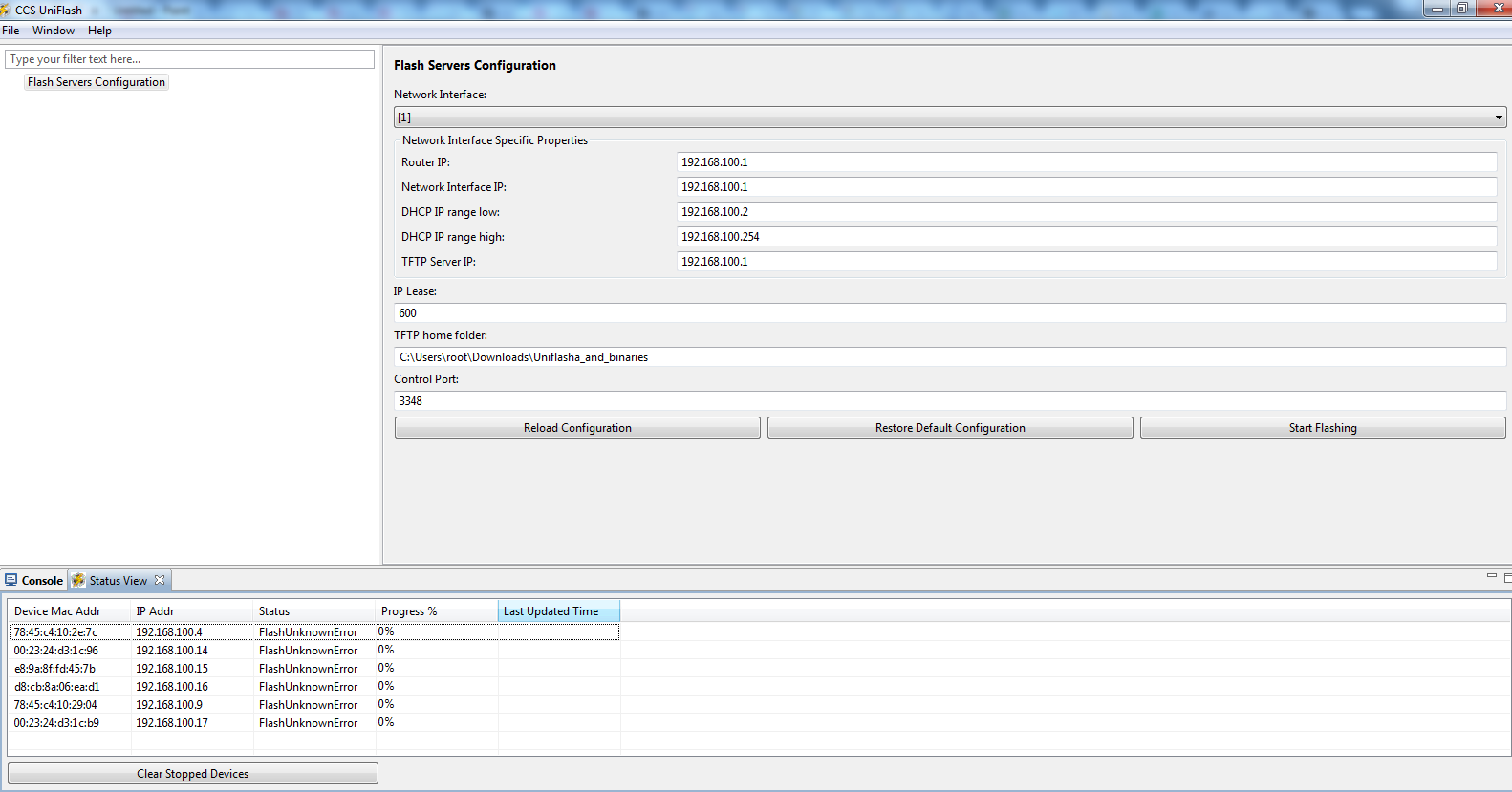Click 0% progress for device 192.168.100.4
This screenshot has width=1512, height=792.
386,631
